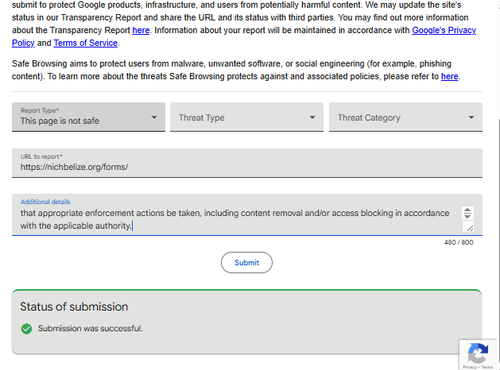Open the Threat Type dropdown
Image resolution: width=500 pixels, height=370 pixels.
(247, 117)
